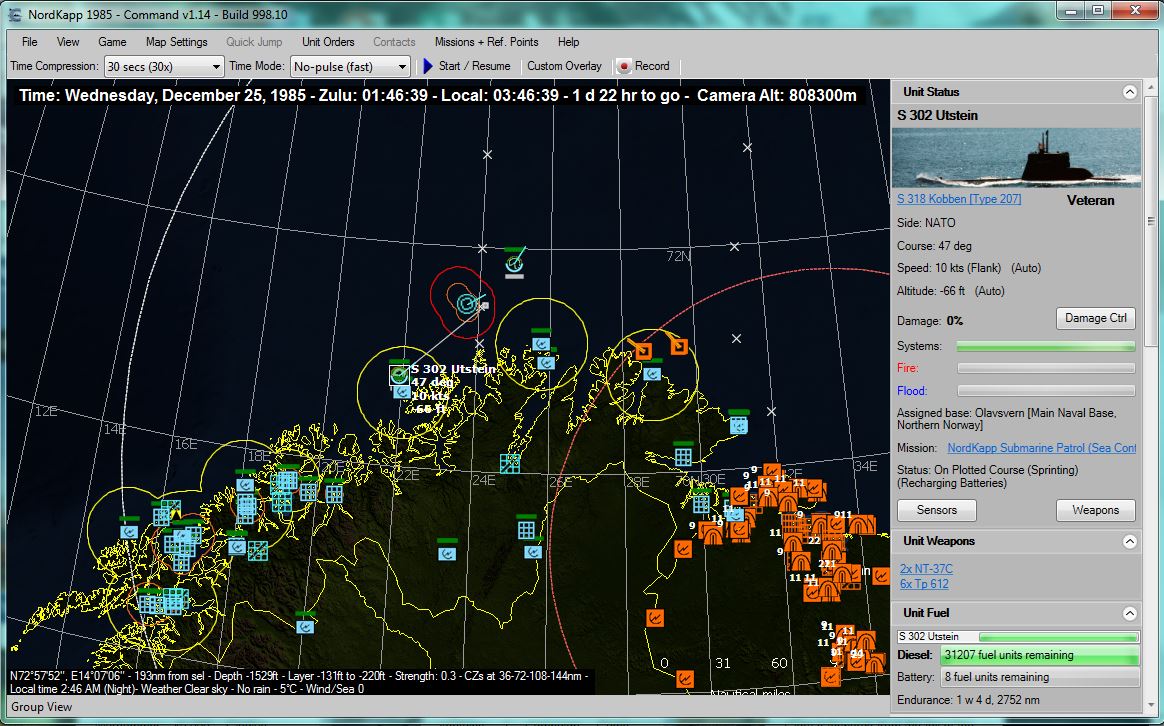Open the Map Settings menu

point(177,42)
